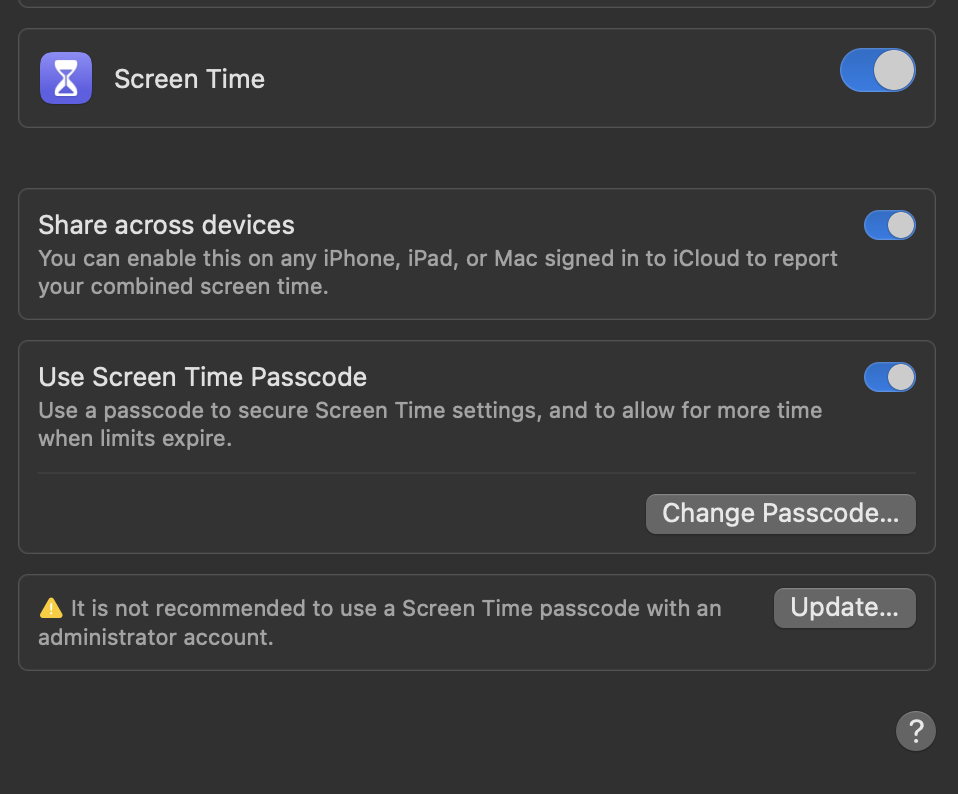Click the partially visible panel at top edge
Image resolution: width=958 pixels, height=794 pixels.
pyautogui.click(x=476, y=3)
